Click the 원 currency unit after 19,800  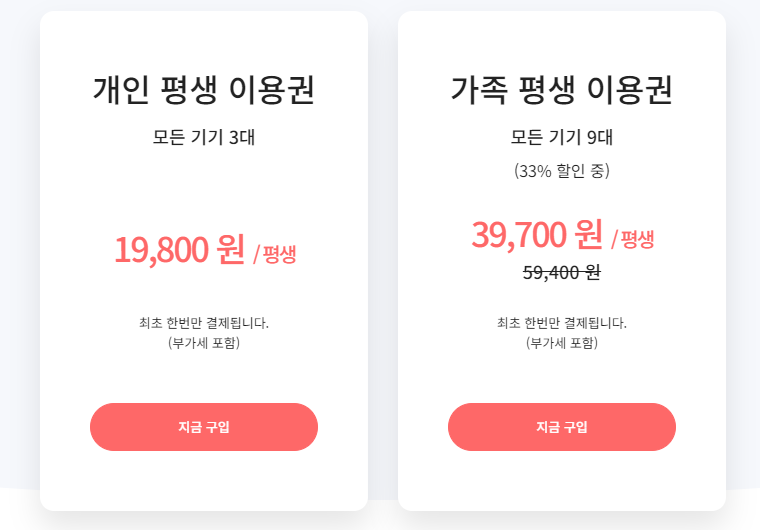(x=231, y=249)
